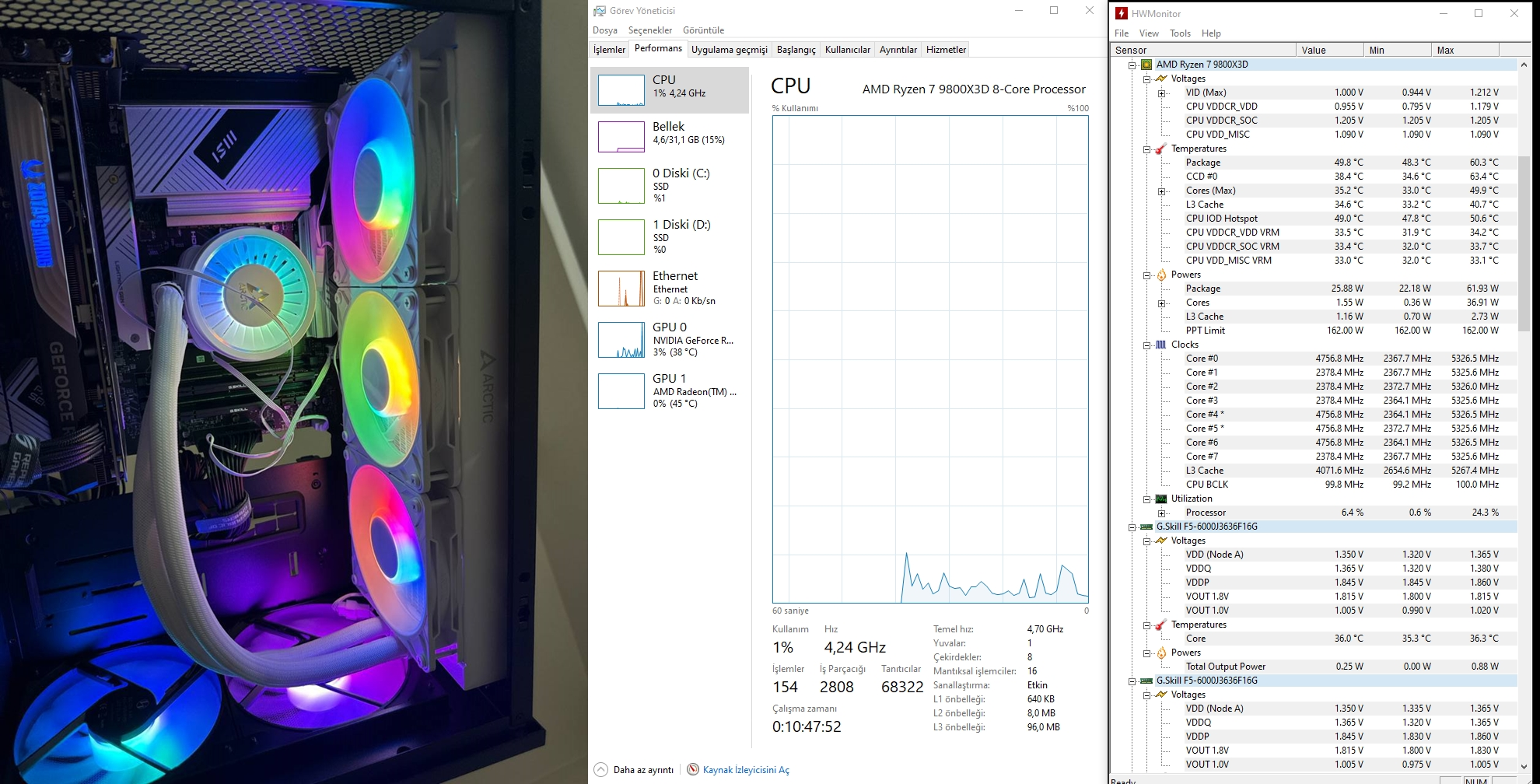Collapse the Clocks tree node

coord(1146,345)
